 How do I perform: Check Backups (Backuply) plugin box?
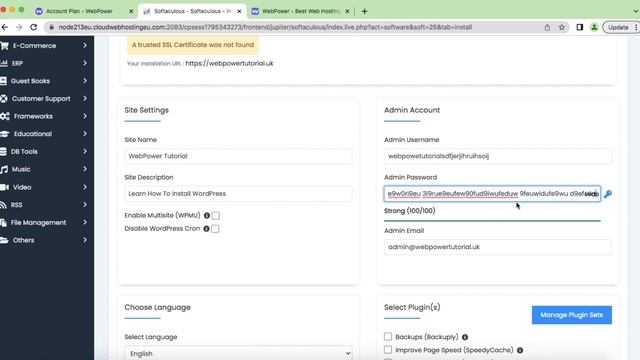388,337
